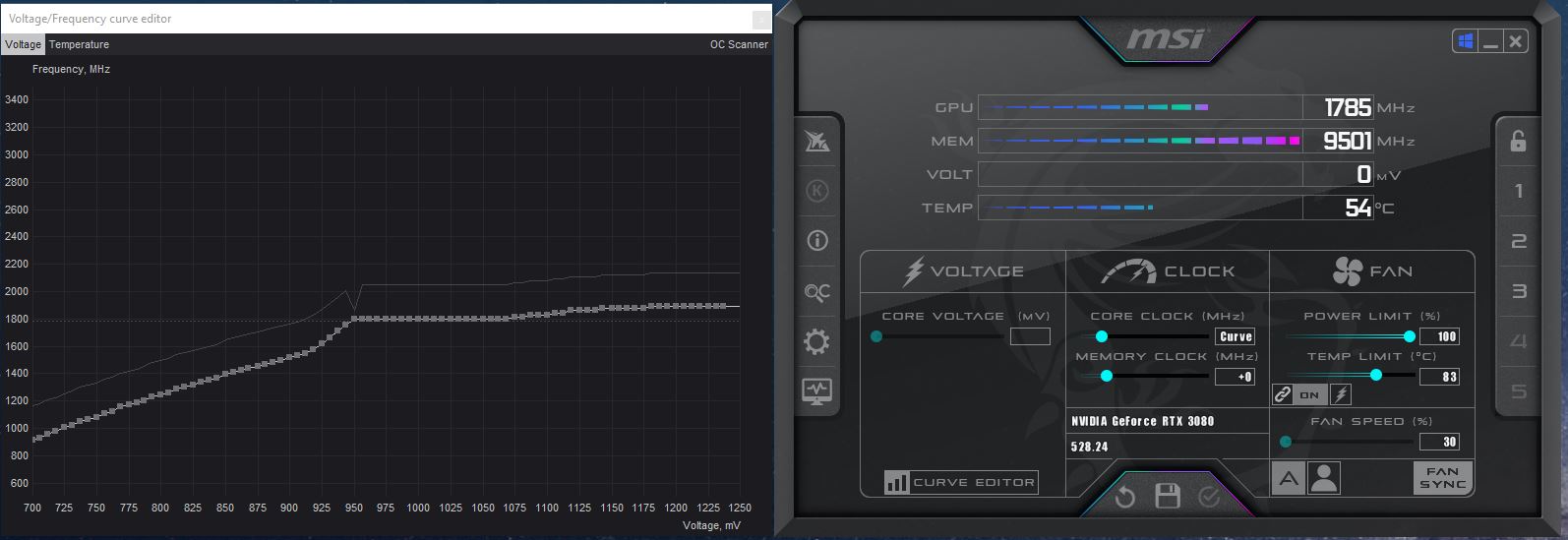Click the power limit slider knob

1410,336
